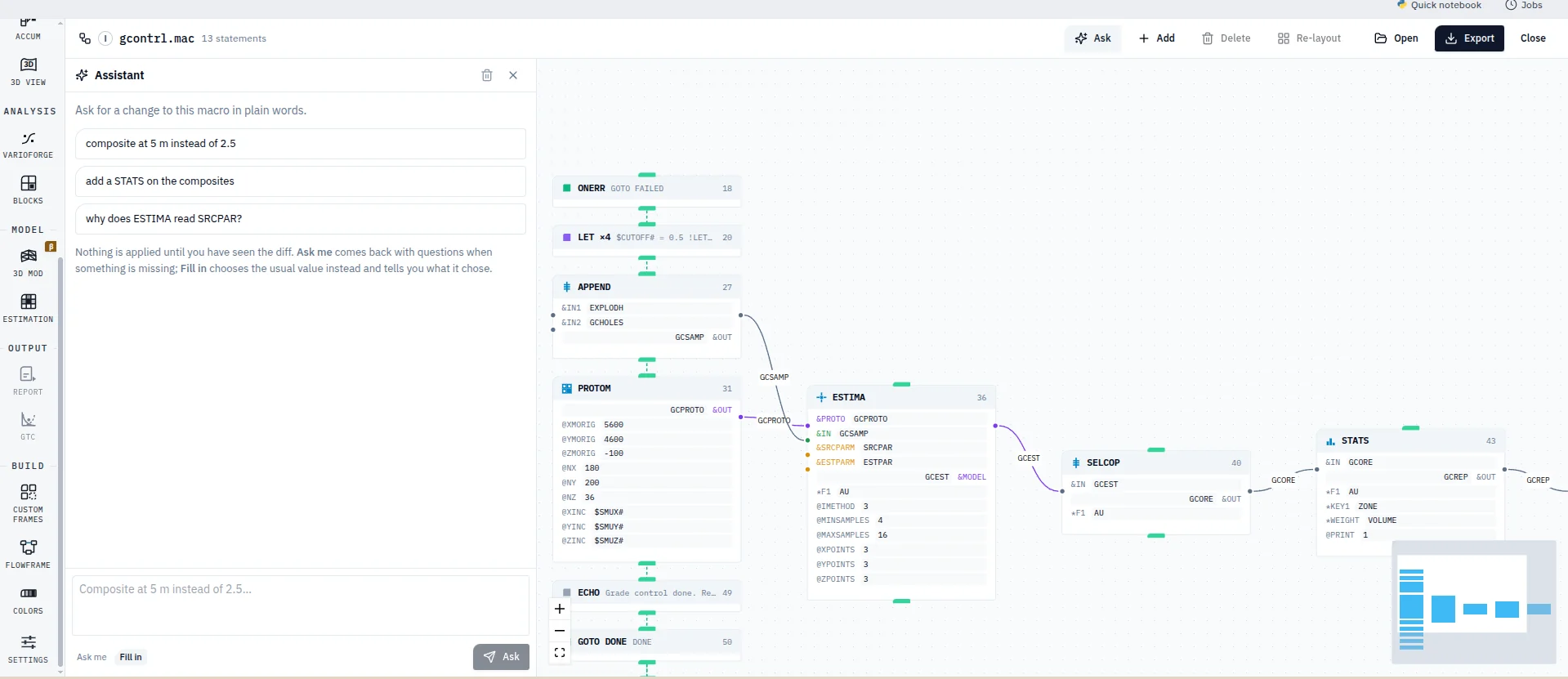This screenshot has height=679, width=1568.
Task: Open the Colors tool
Action: 28,600
